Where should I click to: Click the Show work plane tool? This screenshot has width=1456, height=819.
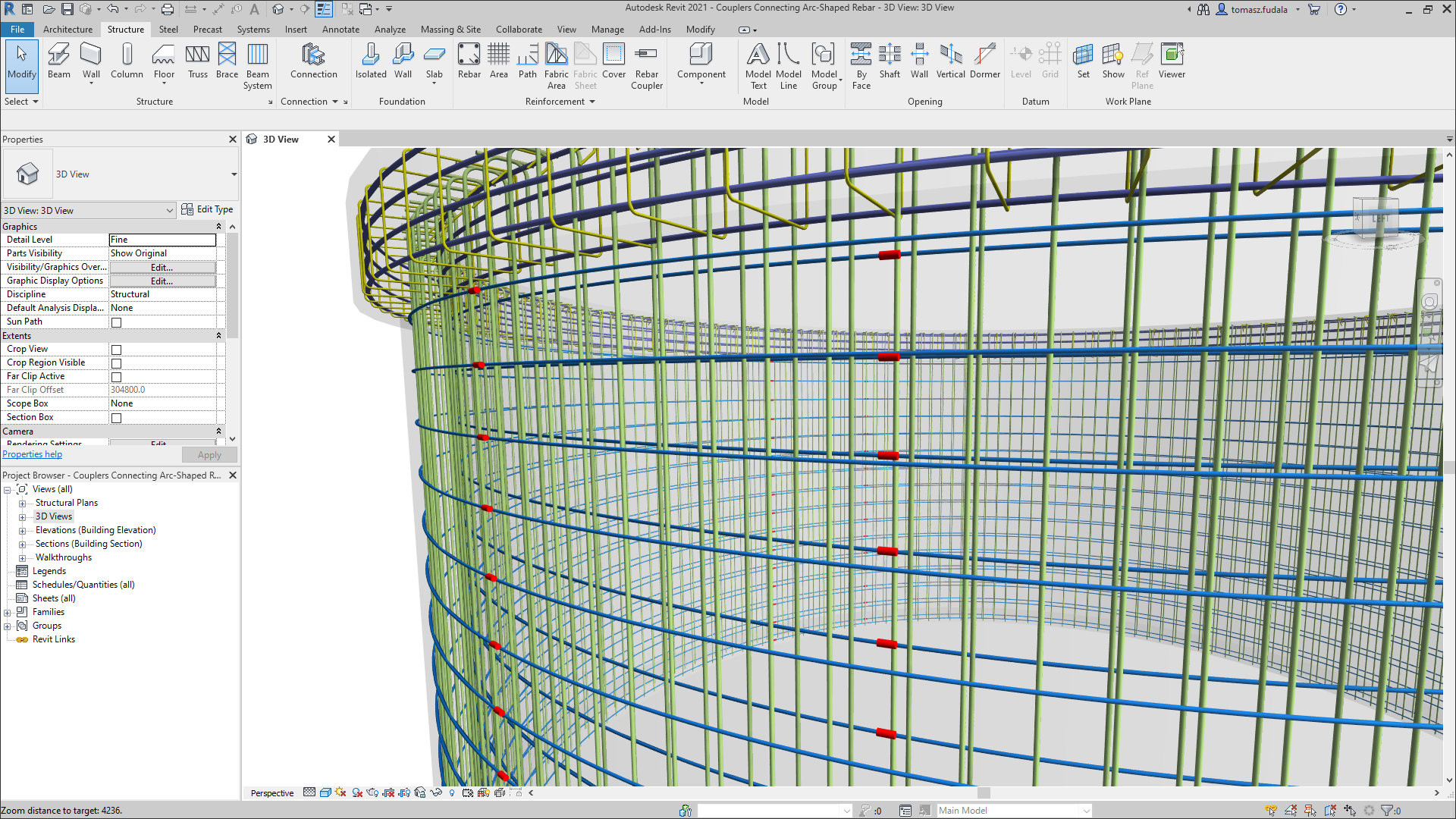pos(1113,61)
